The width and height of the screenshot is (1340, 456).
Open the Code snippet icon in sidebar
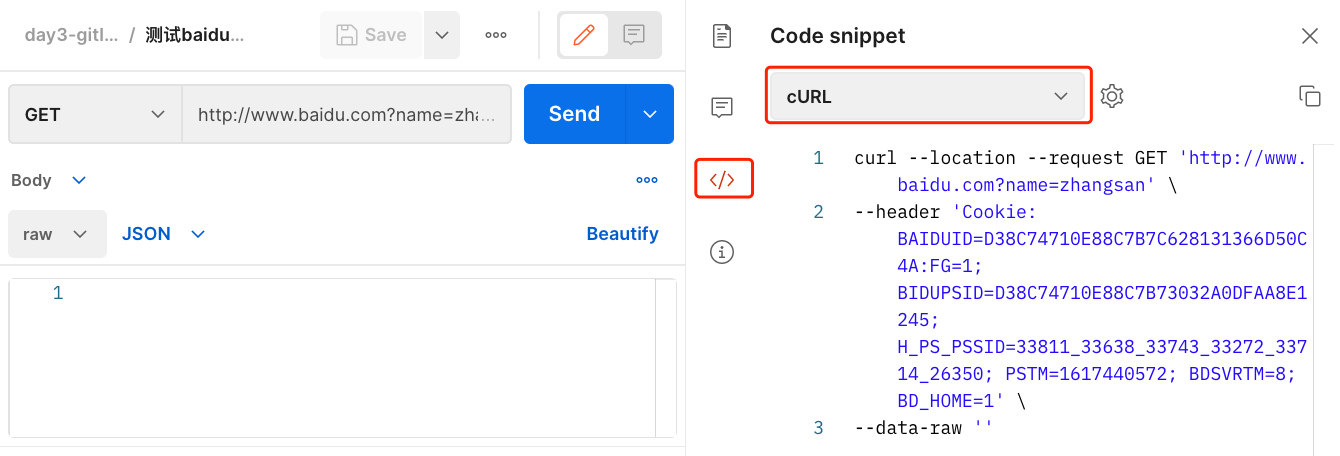(722, 180)
